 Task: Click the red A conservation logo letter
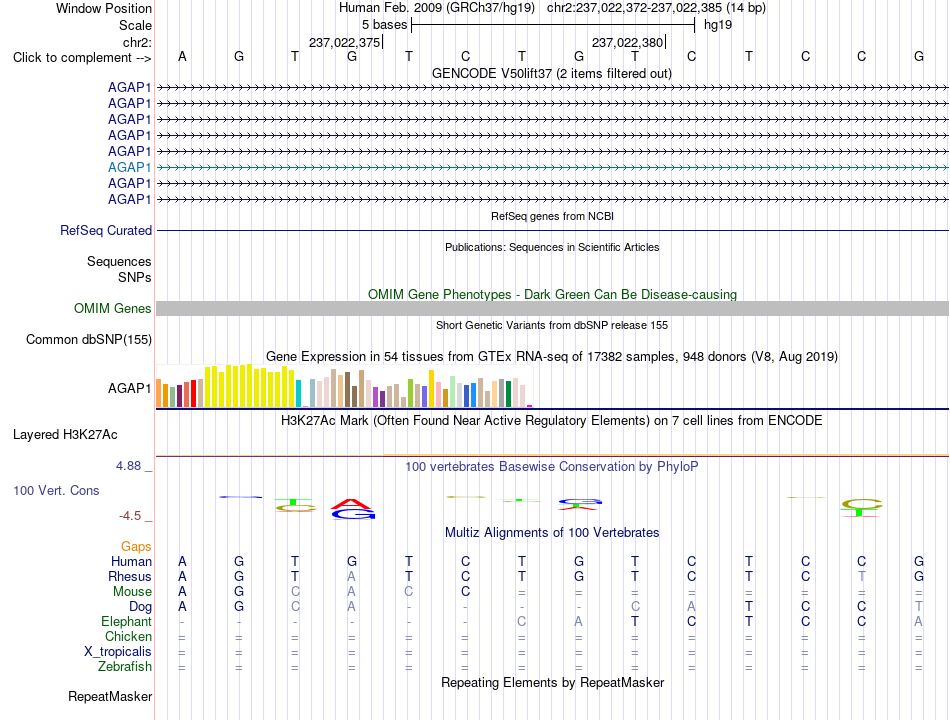tap(351, 504)
